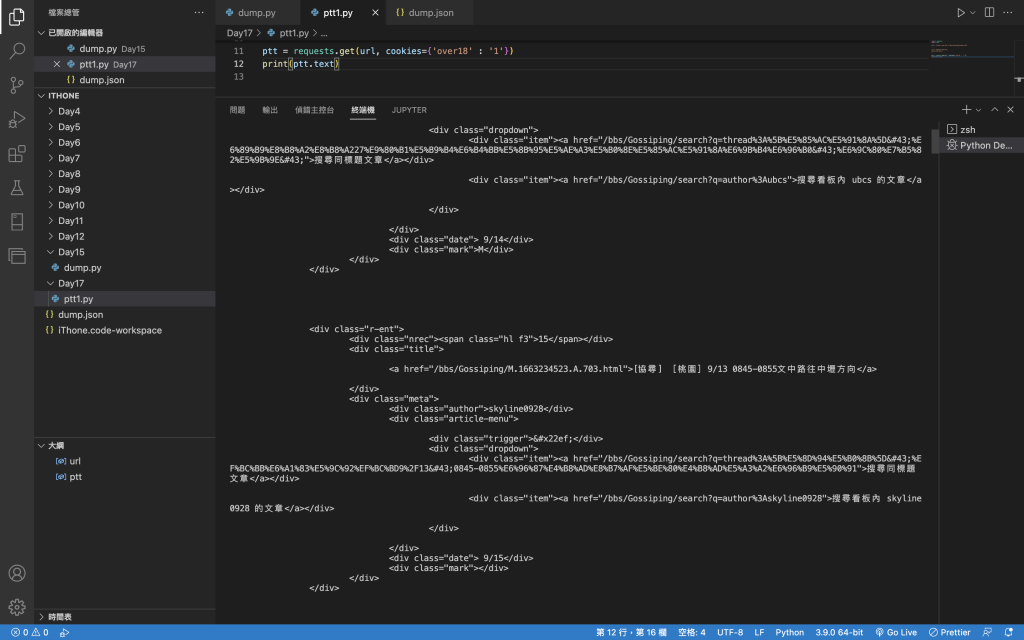Expand the Day4 folder
The width and height of the screenshot is (1024, 640).
tap(124, 111)
